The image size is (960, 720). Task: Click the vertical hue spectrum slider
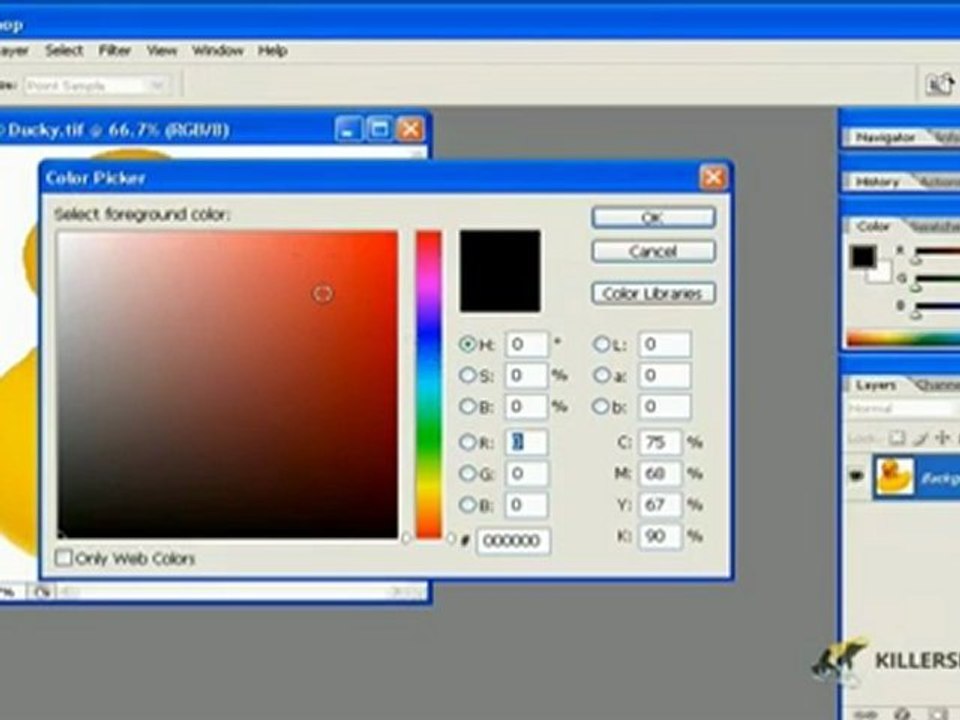(x=429, y=384)
